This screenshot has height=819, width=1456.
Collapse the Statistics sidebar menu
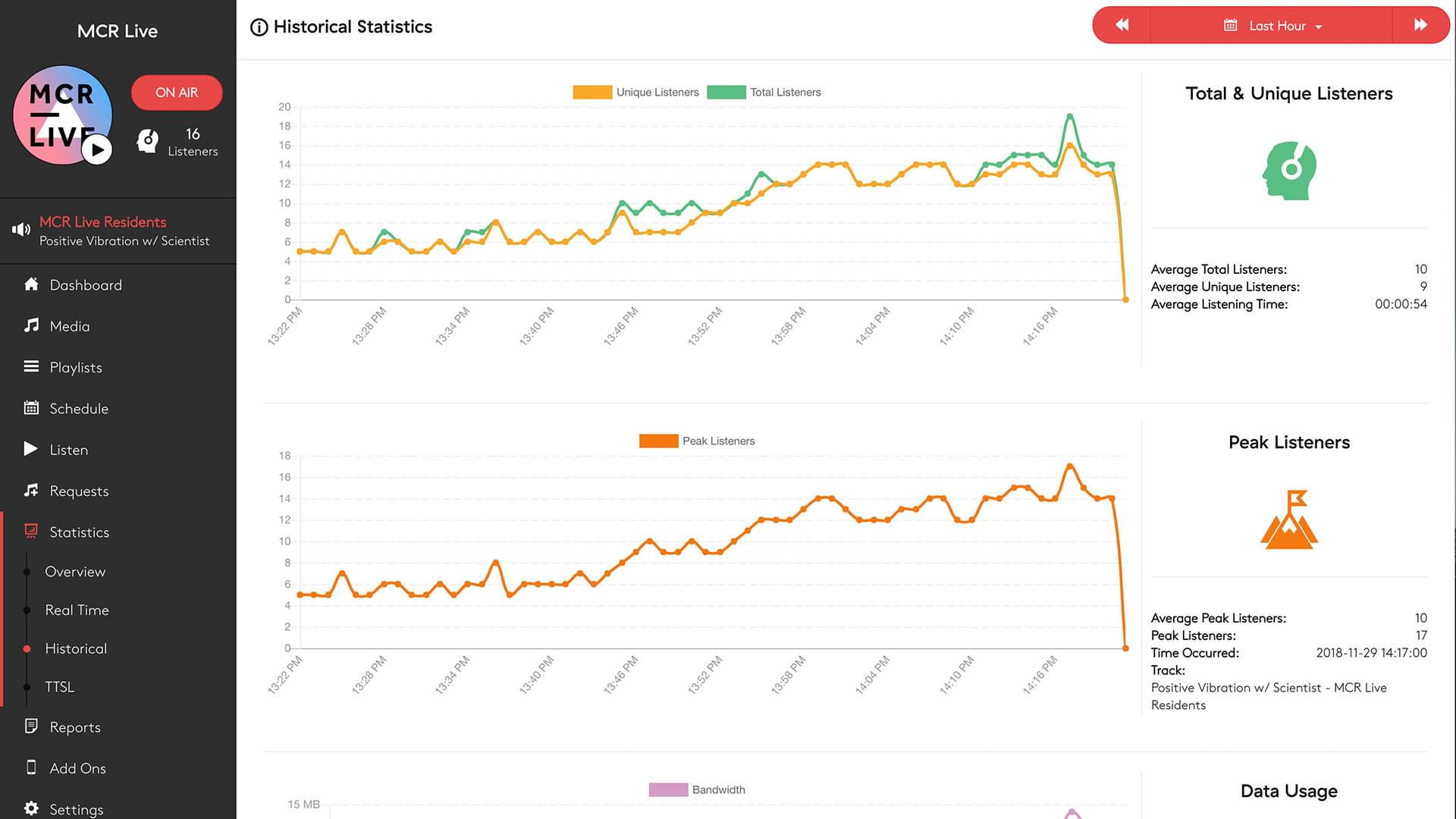pyautogui.click(x=79, y=532)
